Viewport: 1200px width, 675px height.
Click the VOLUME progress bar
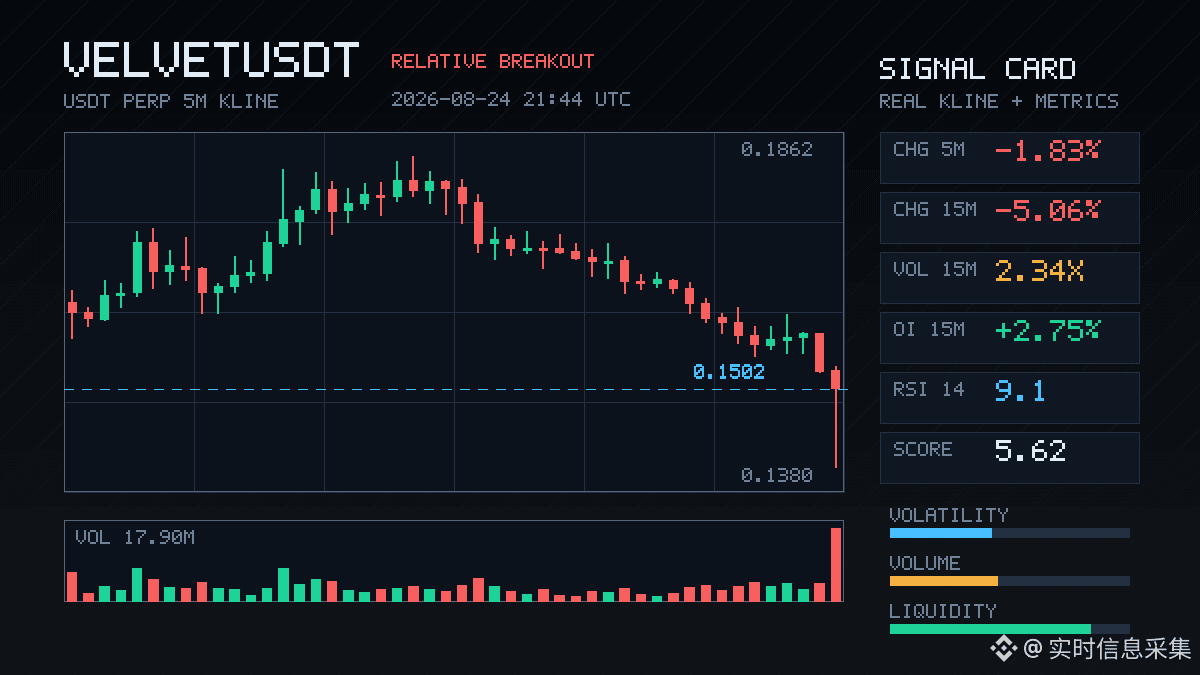[x=1010, y=581]
